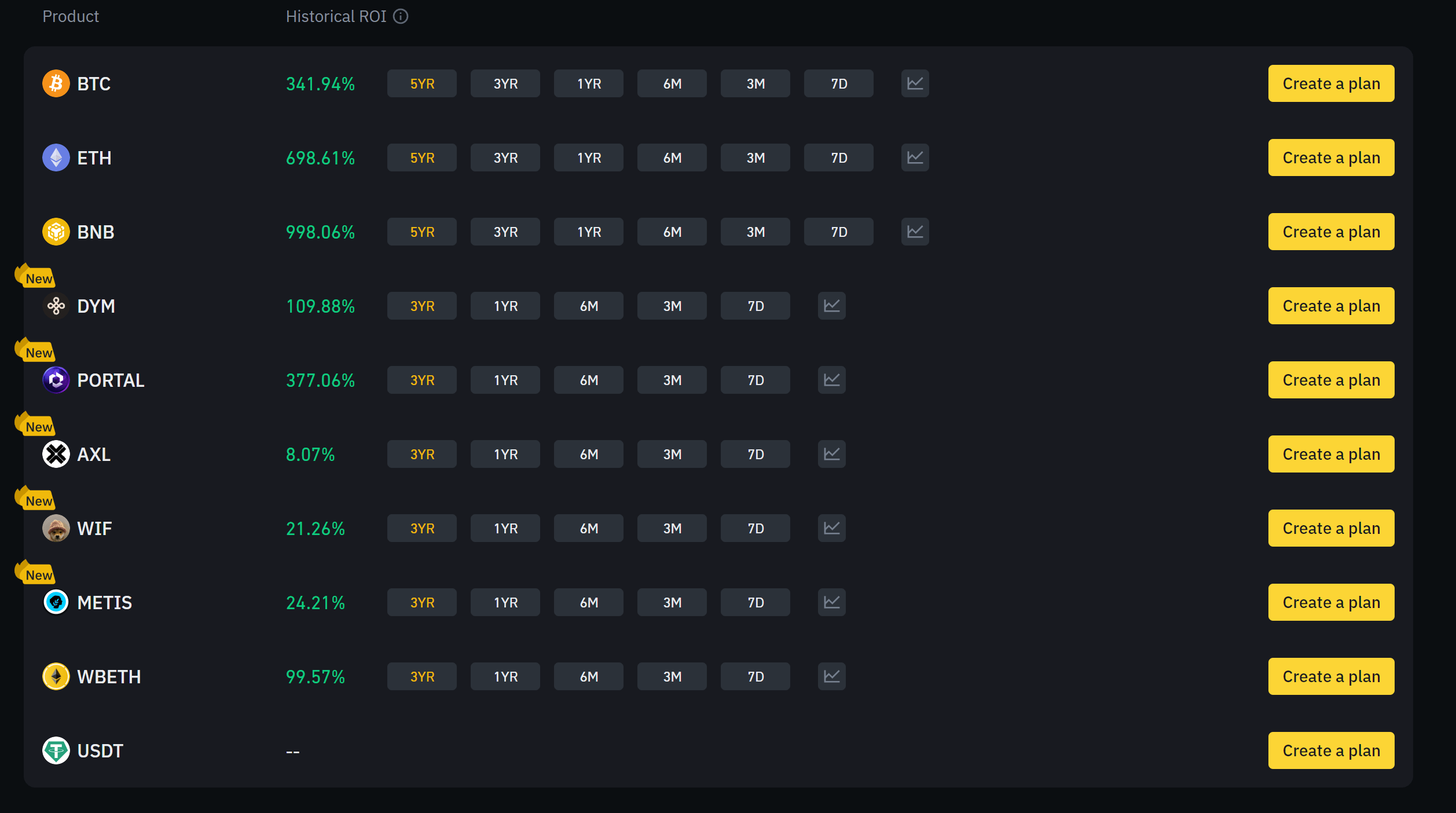Click the USDT Tether coin logo
This screenshot has height=813, width=1456.
[x=56, y=750]
